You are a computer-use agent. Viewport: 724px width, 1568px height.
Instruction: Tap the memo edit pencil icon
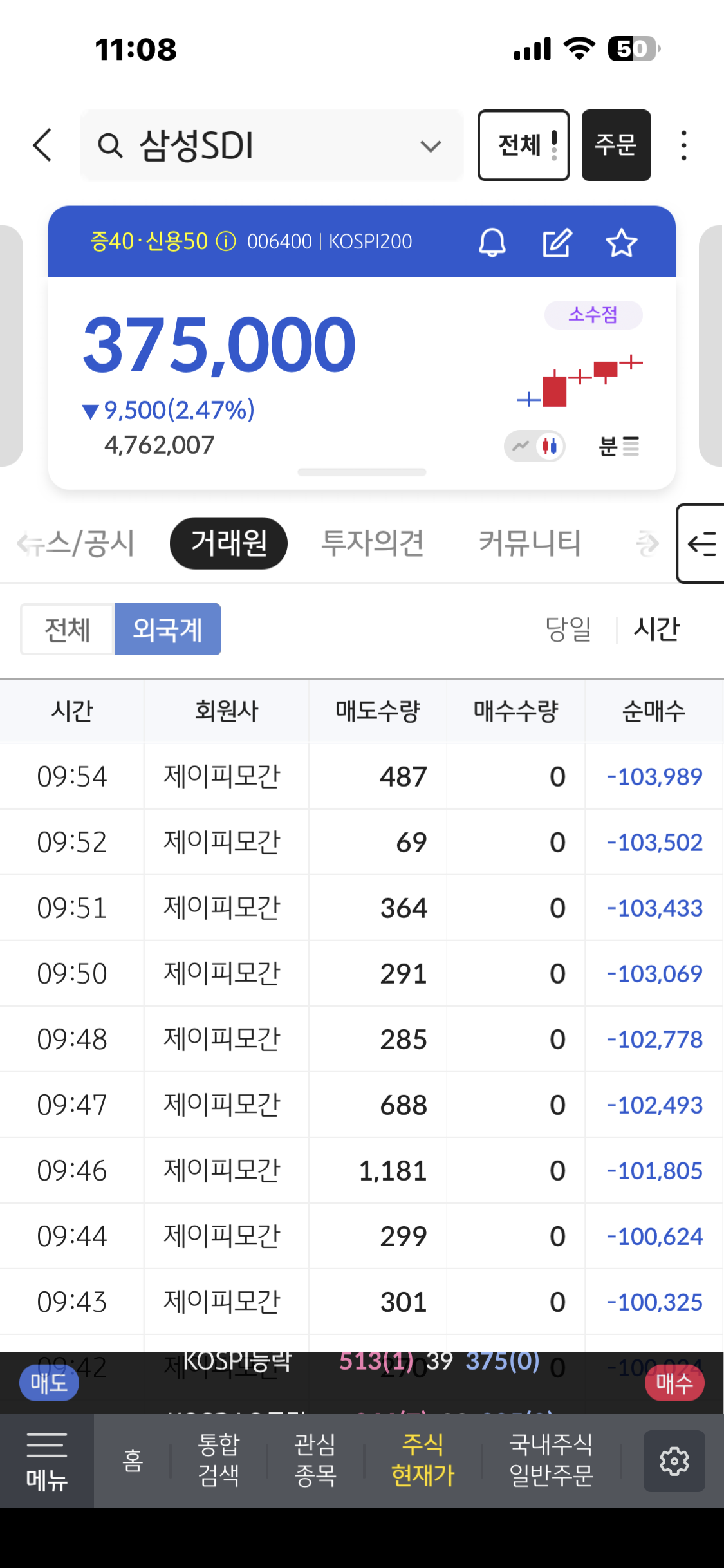click(557, 243)
